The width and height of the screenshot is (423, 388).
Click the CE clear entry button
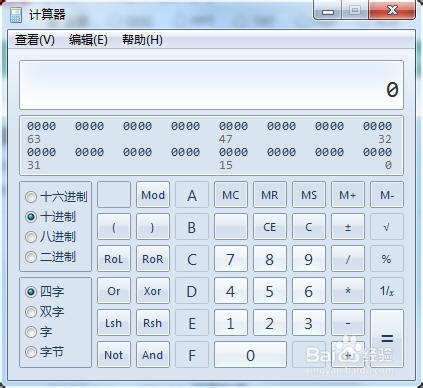click(270, 227)
